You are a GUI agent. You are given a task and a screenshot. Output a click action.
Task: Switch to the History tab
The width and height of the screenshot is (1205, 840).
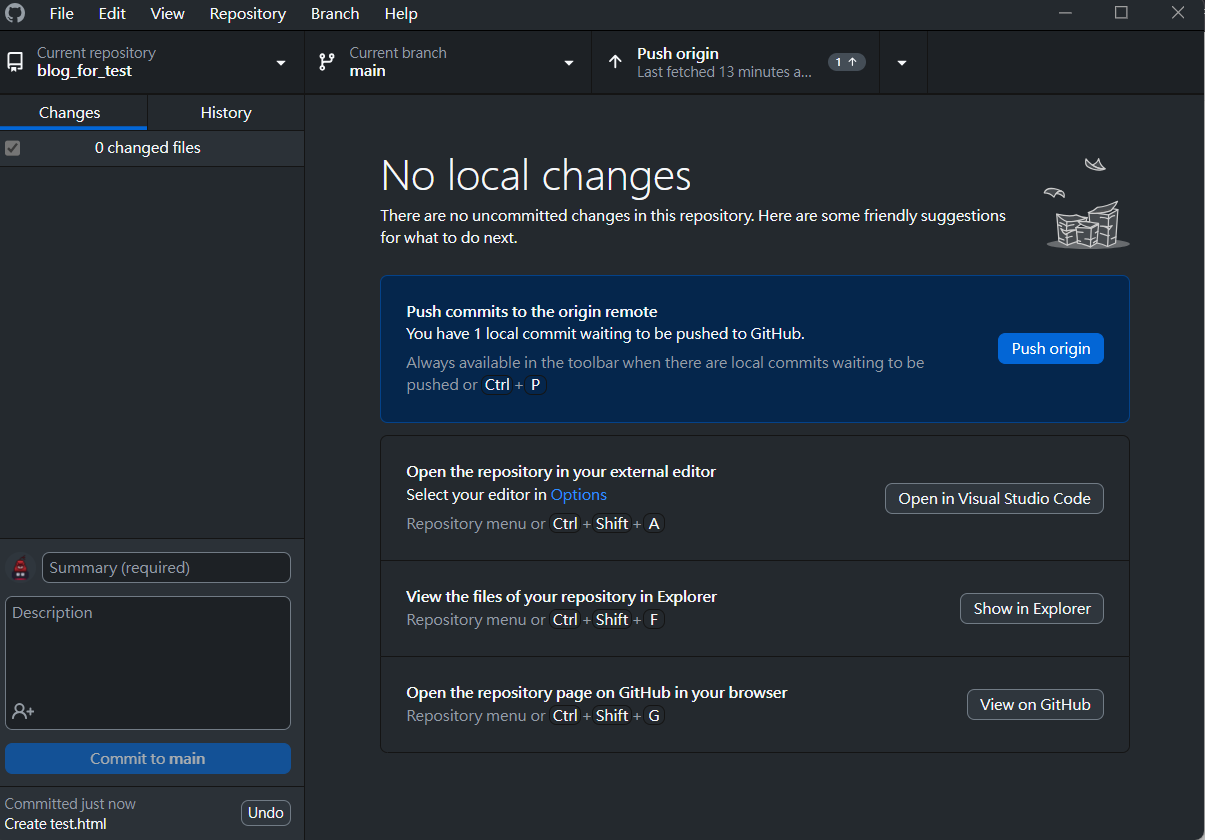(x=226, y=113)
